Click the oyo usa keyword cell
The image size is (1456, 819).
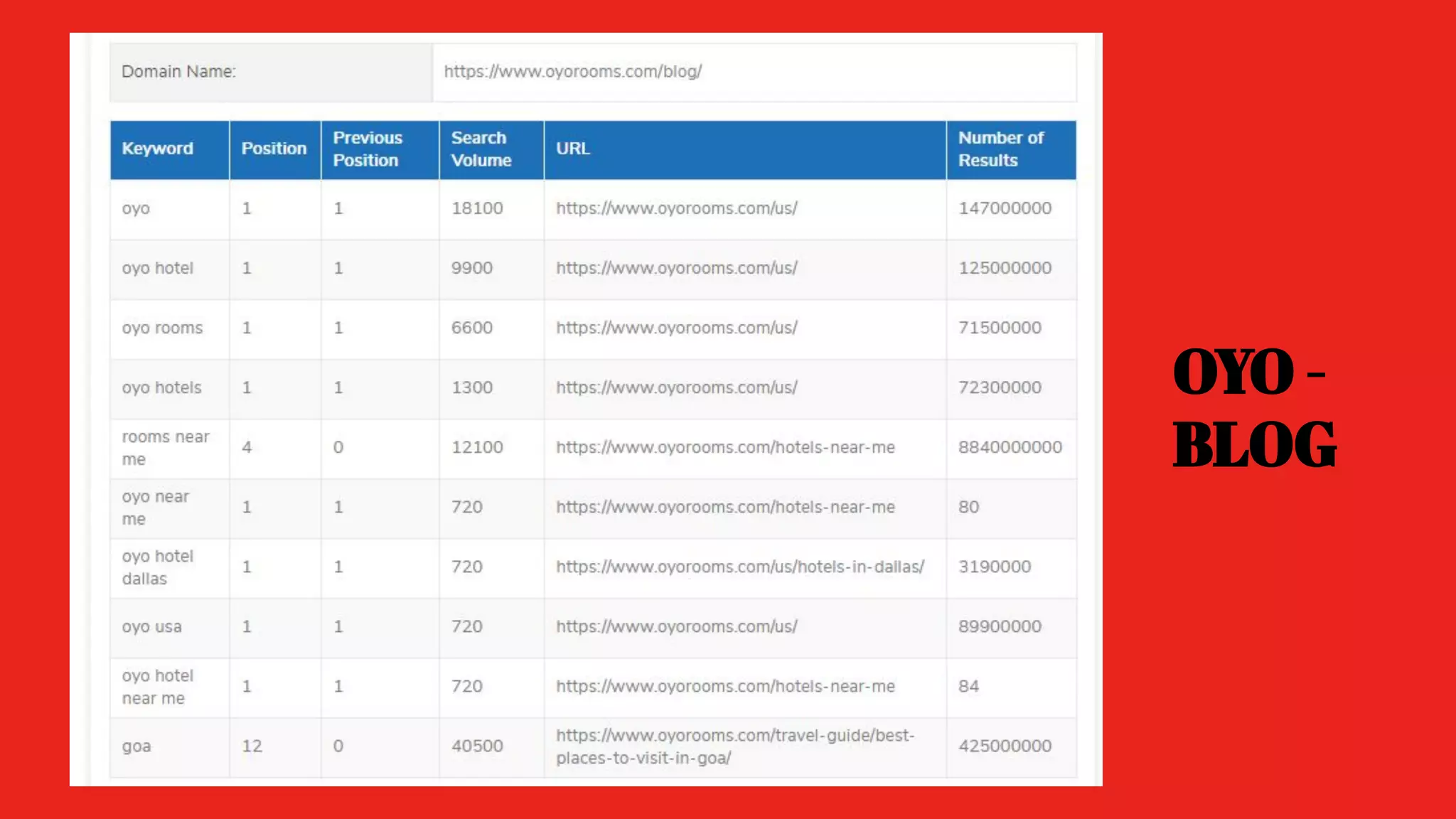pos(151,626)
